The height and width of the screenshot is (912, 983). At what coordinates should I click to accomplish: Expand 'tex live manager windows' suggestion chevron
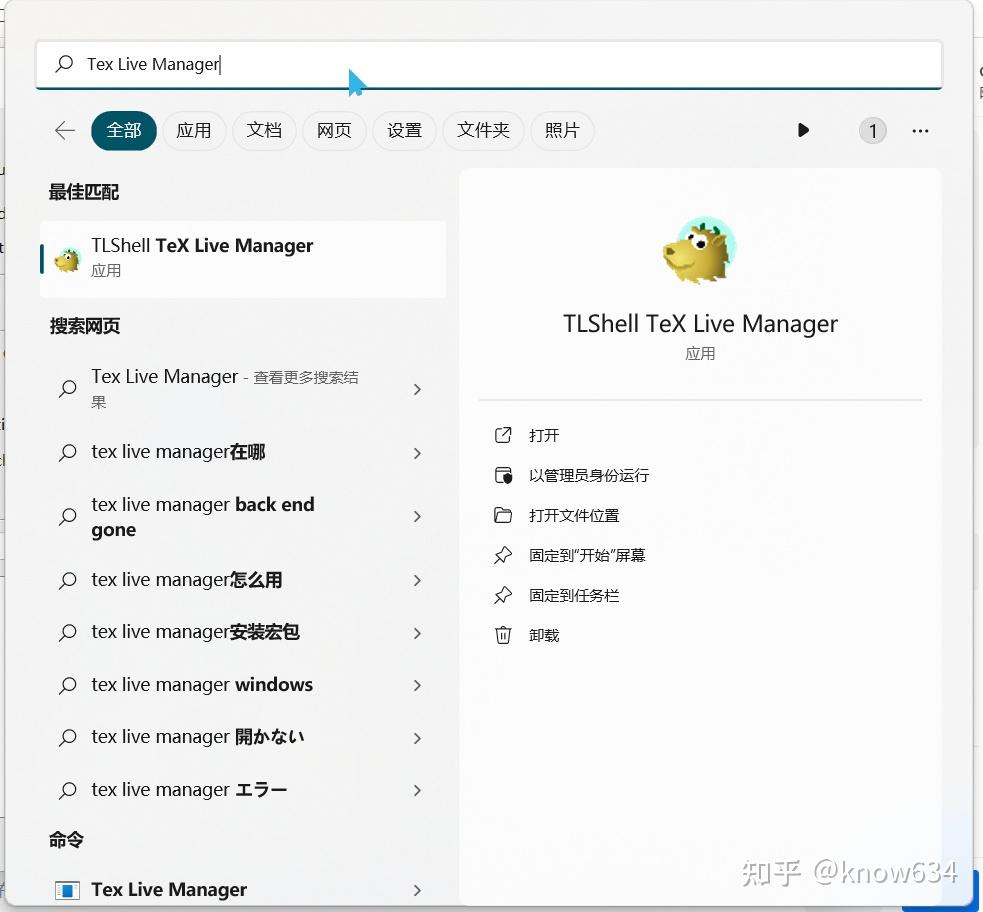(x=417, y=686)
